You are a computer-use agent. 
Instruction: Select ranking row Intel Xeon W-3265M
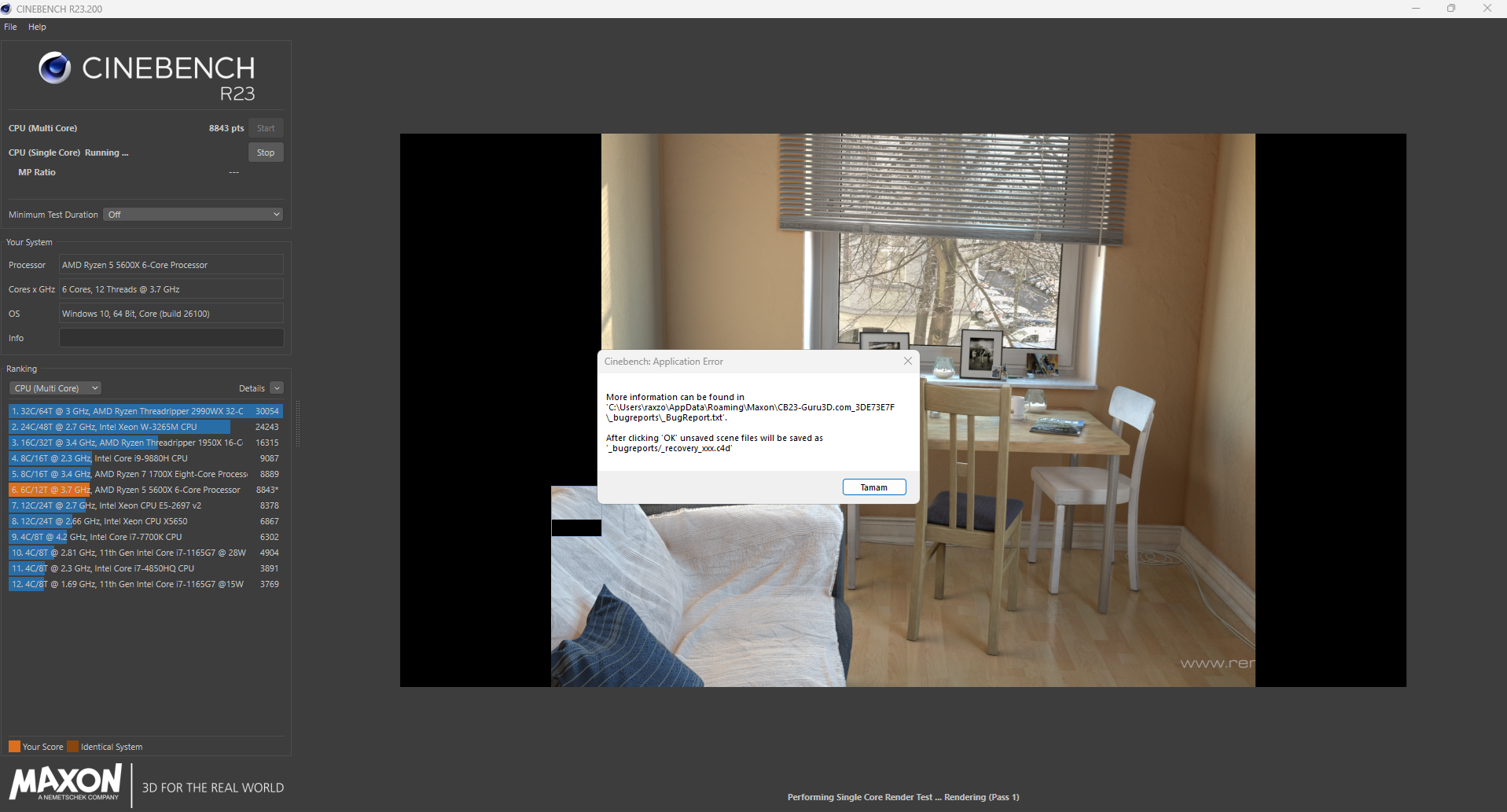[x=145, y=427]
